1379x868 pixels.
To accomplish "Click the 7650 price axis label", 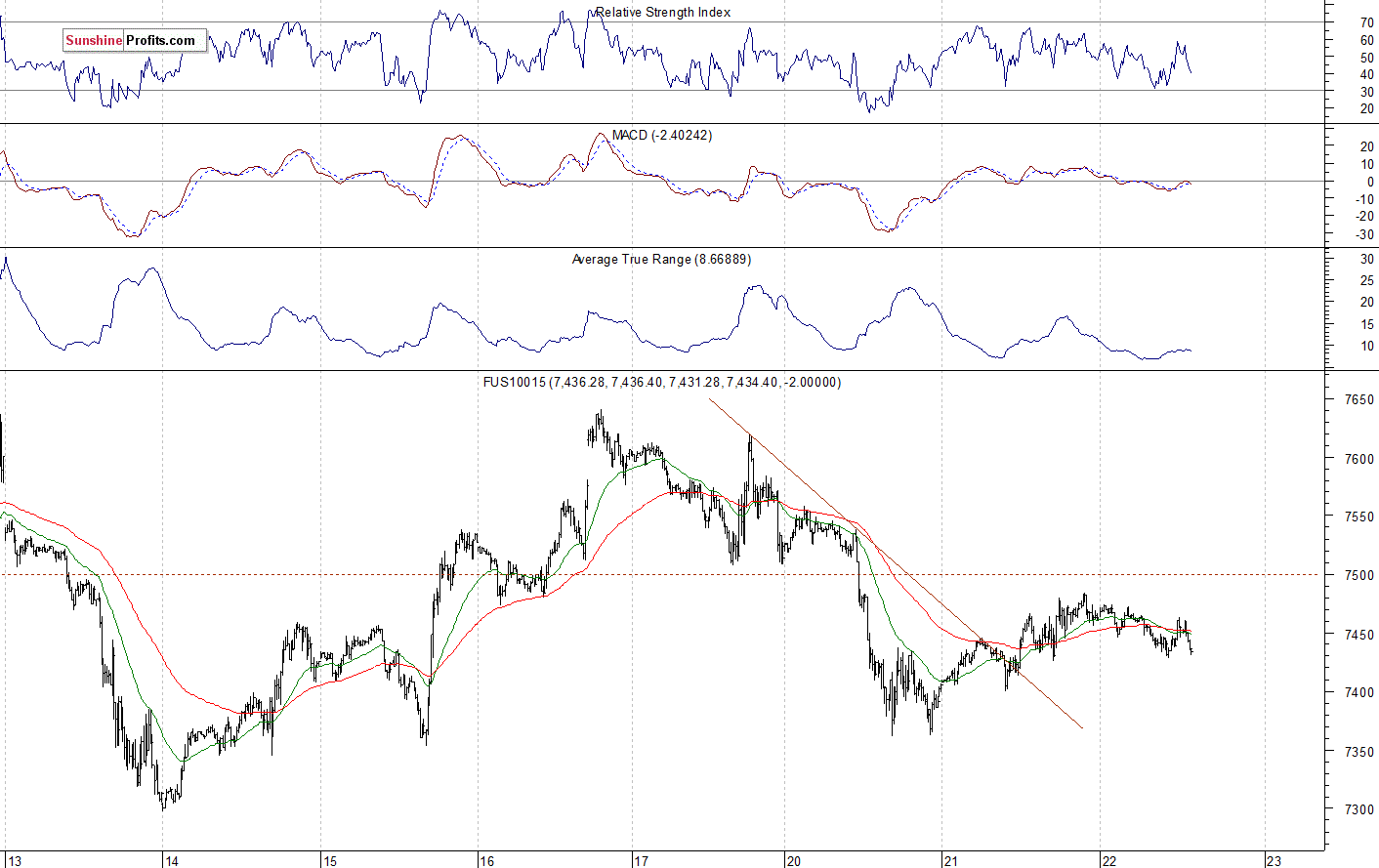I will tap(1358, 399).
